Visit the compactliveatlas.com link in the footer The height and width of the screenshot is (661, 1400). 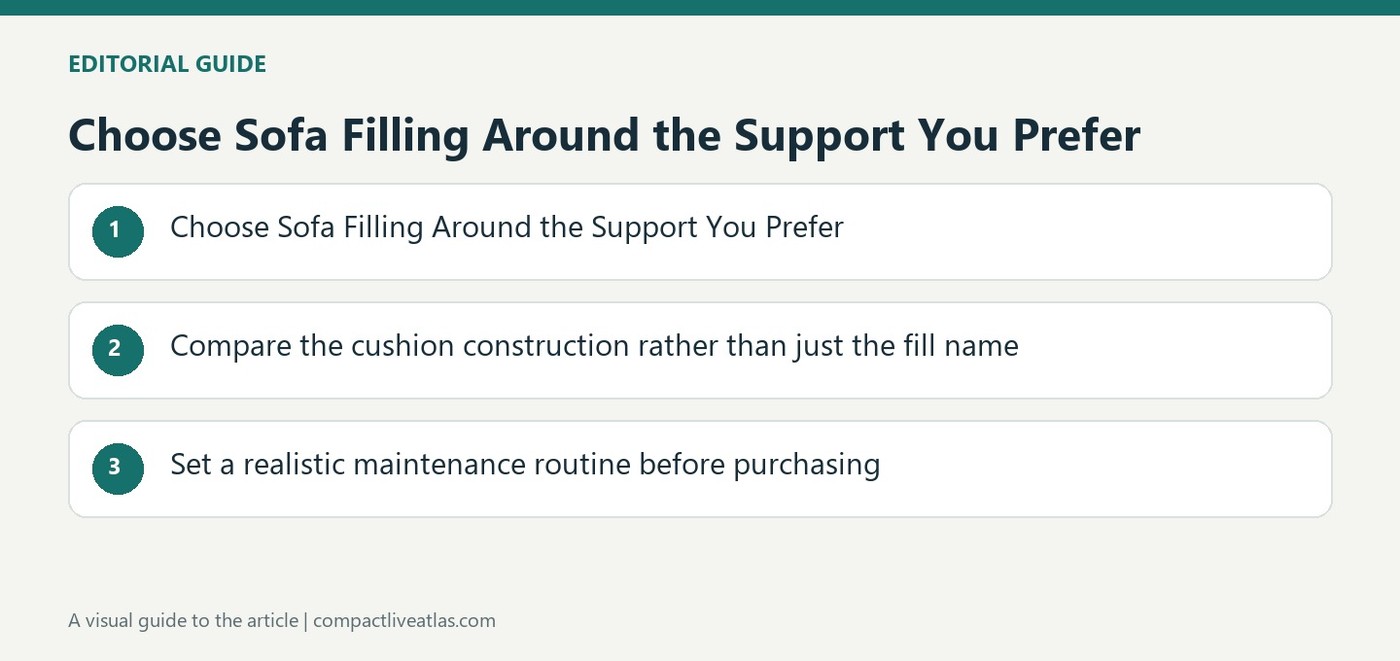pos(404,620)
